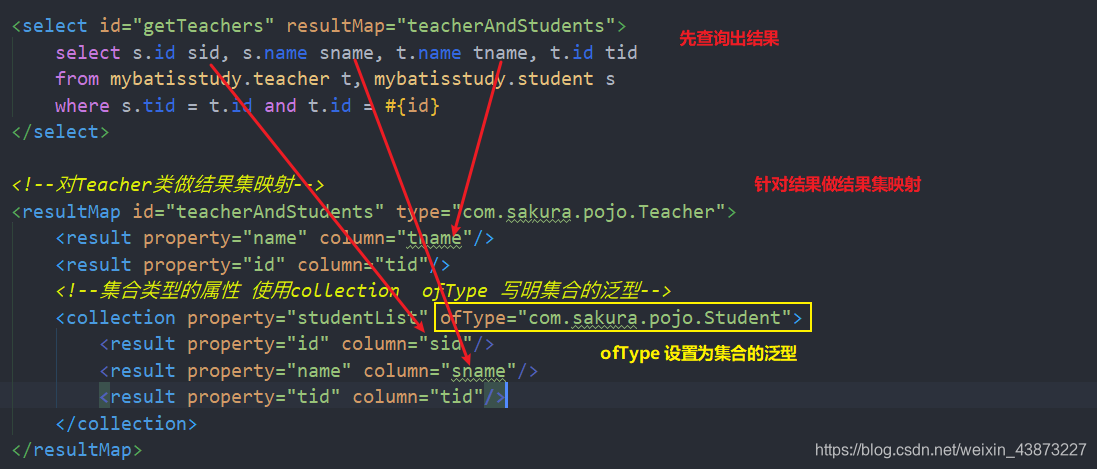Image resolution: width=1097 pixels, height=469 pixels.
Task: Open the blog.csdn.net watermark link
Action: click(951, 449)
